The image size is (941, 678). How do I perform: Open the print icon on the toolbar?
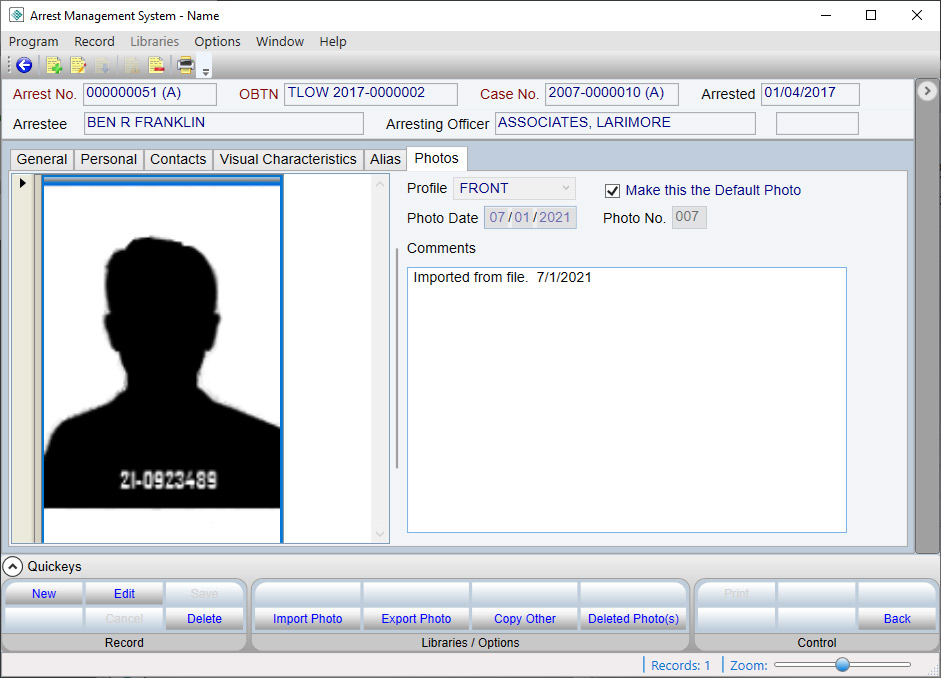point(187,65)
